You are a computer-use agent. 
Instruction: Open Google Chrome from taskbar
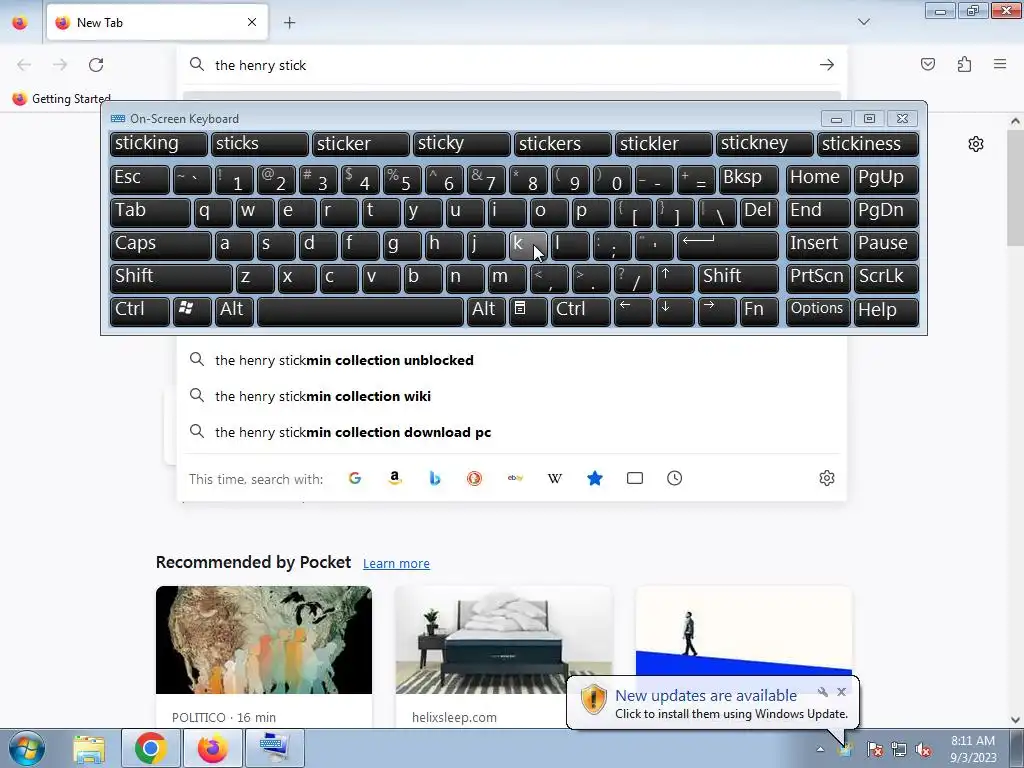point(150,748)
